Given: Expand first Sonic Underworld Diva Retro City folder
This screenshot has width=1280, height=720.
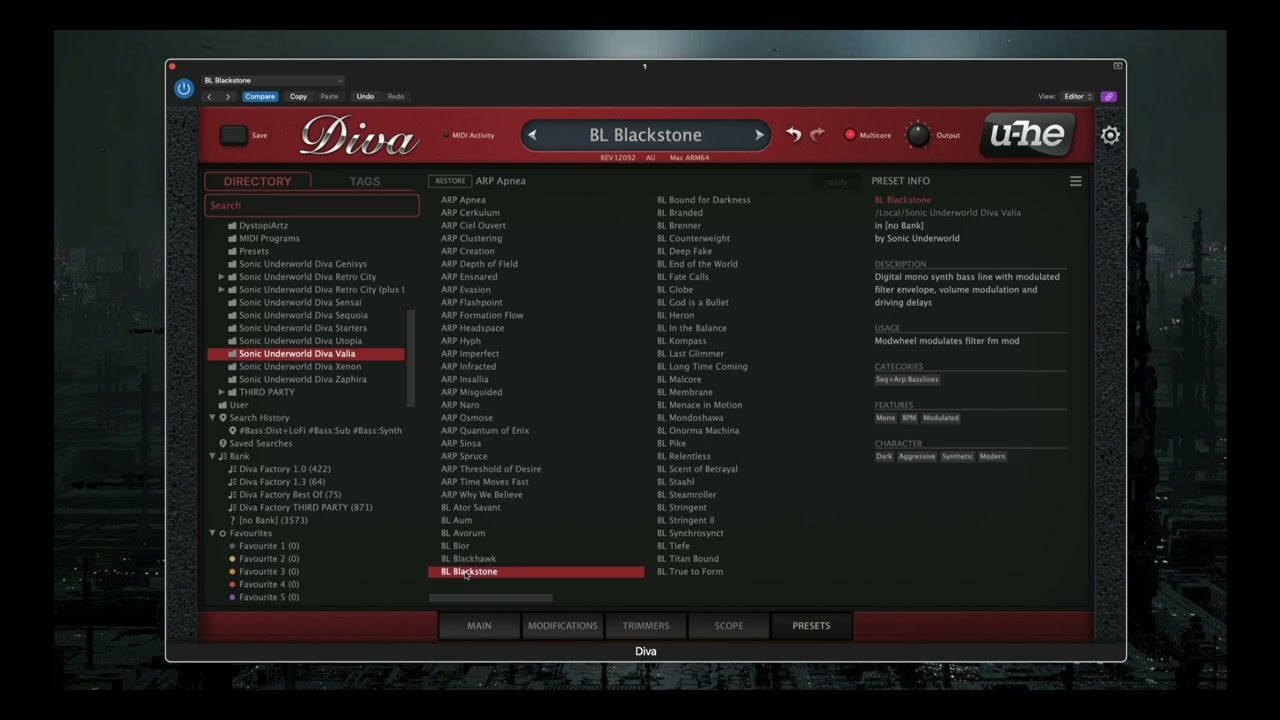Looking at the screenshot, I should click(221, 277).
